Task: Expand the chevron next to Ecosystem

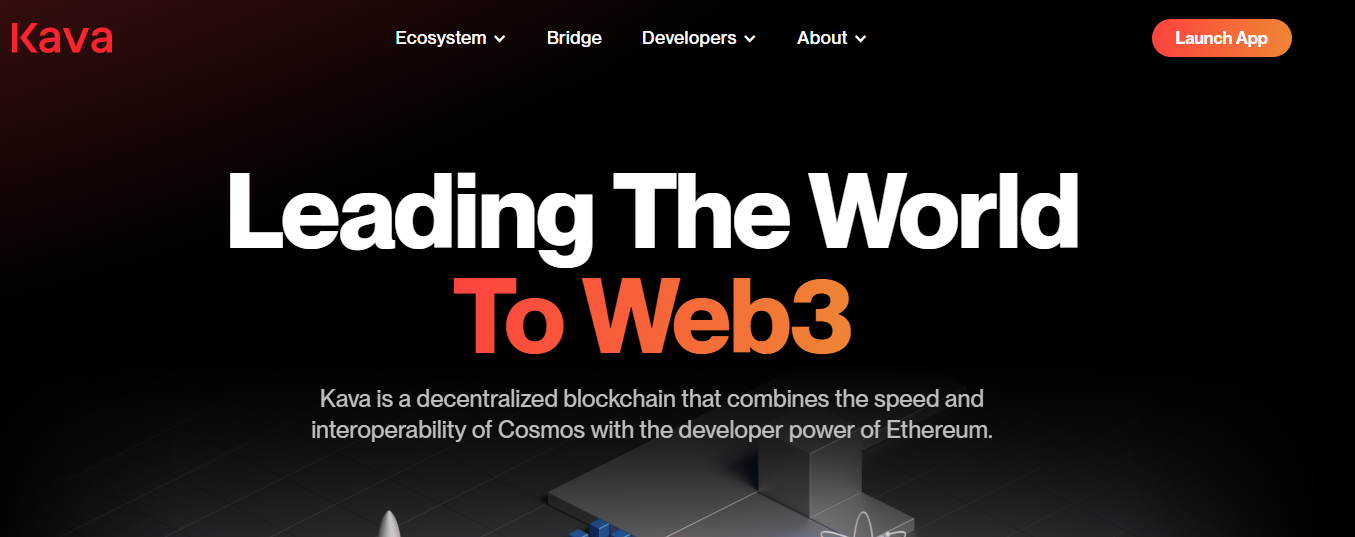Action: click(x=499, y=39)
